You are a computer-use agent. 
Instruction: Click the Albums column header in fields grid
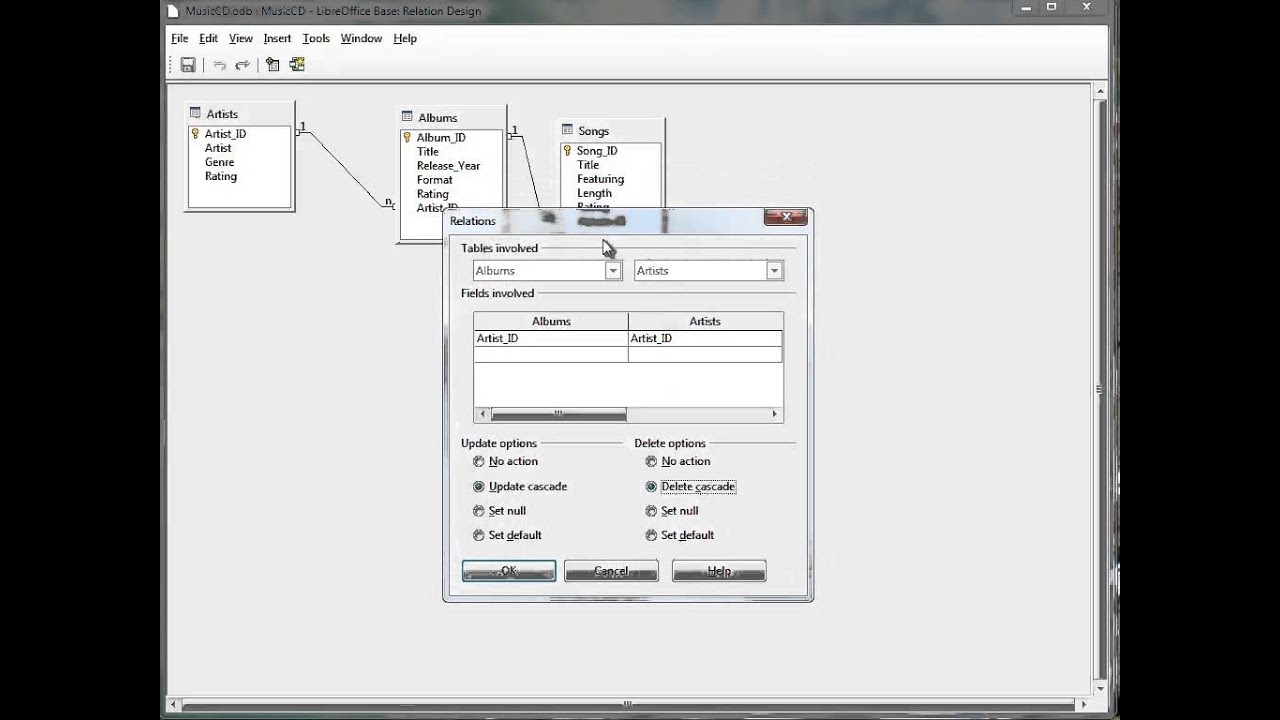(551, 321)
